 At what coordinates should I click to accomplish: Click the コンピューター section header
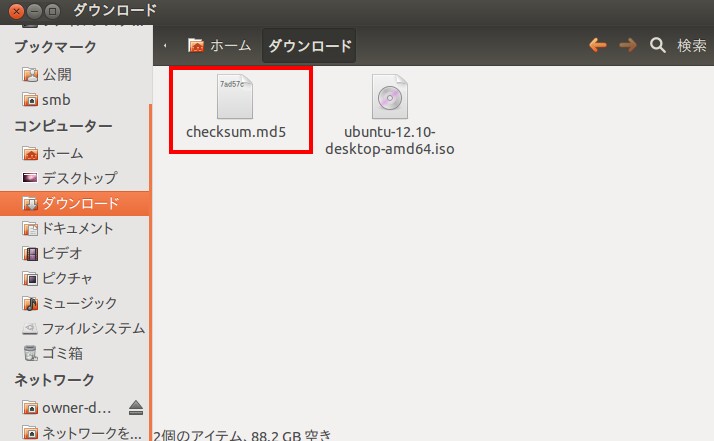click(x=63, y=126)
